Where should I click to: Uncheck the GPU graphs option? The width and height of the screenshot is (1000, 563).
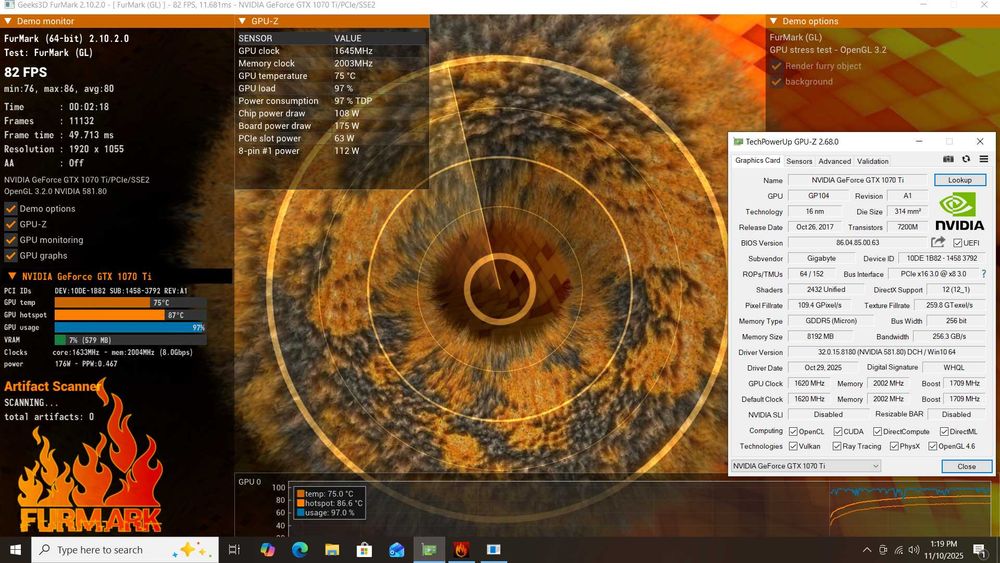click(11, 255)
